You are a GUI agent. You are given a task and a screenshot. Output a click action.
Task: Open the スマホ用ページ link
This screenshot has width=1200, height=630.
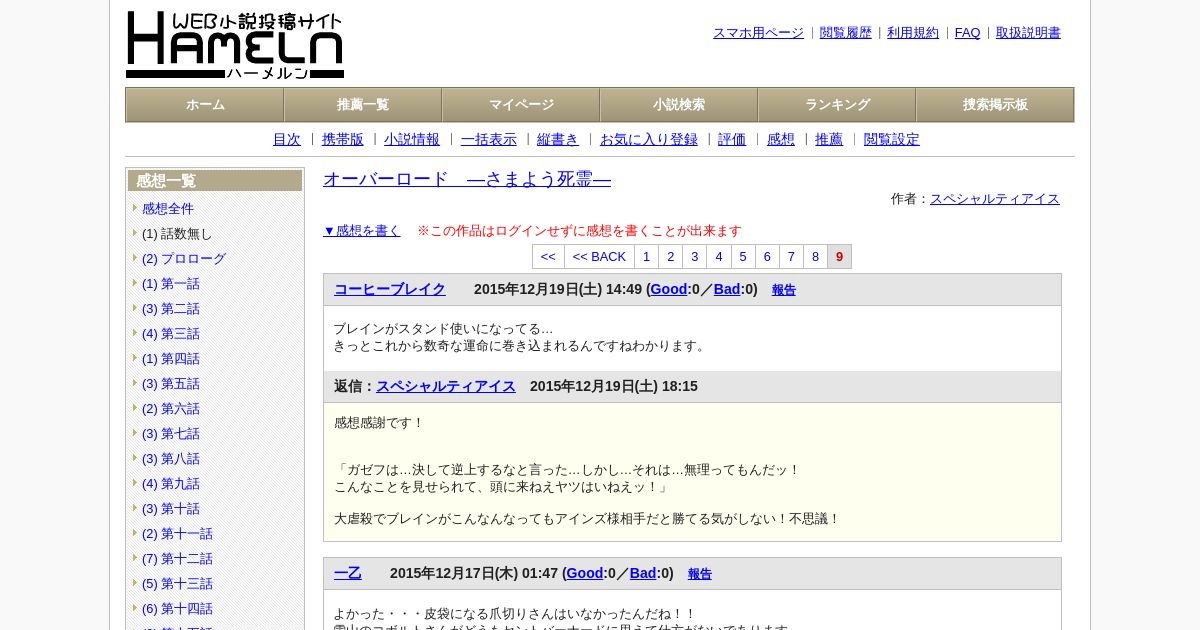tap(758, 33)
